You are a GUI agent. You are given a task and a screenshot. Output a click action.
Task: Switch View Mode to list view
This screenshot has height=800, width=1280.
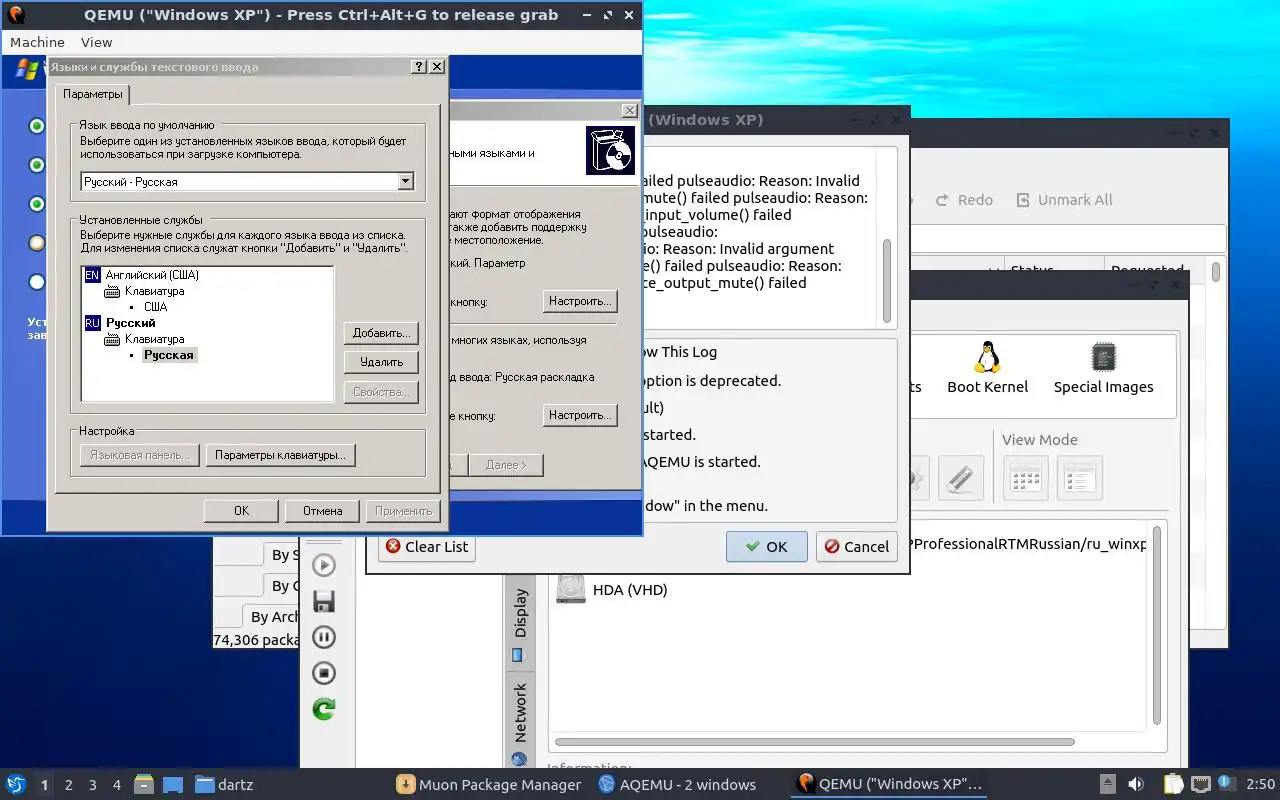pos(1079,478)
